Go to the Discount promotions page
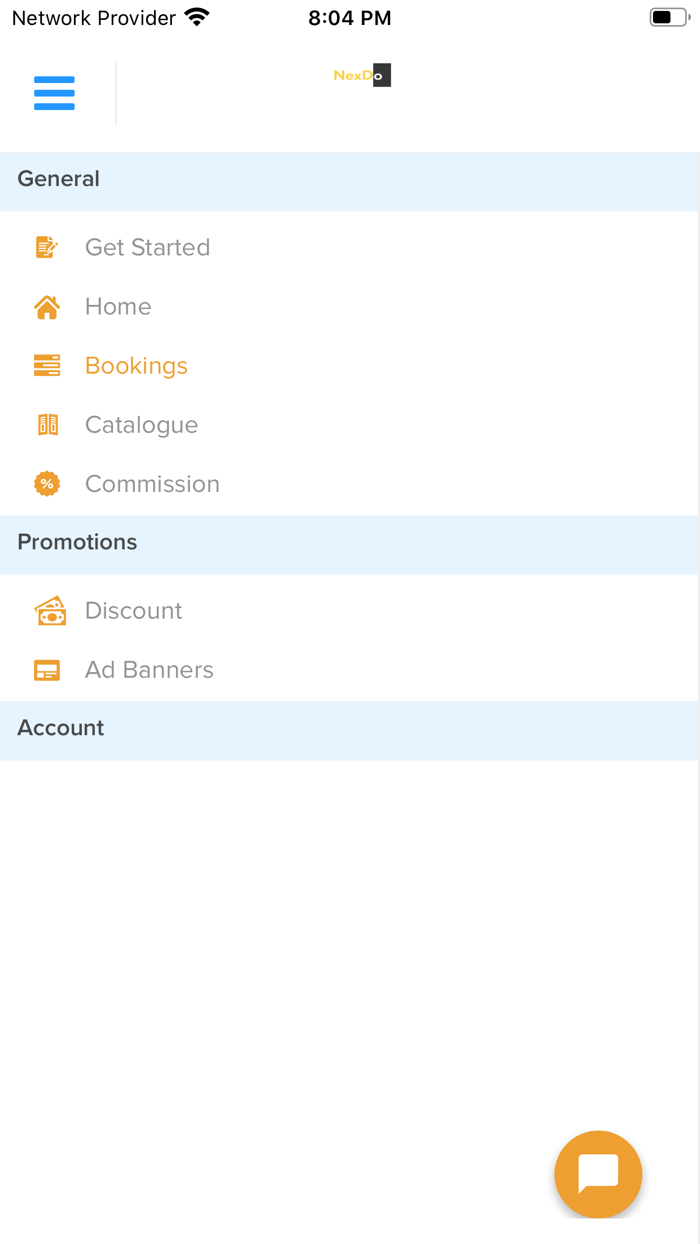The image size is (700, 1244). 133,610
